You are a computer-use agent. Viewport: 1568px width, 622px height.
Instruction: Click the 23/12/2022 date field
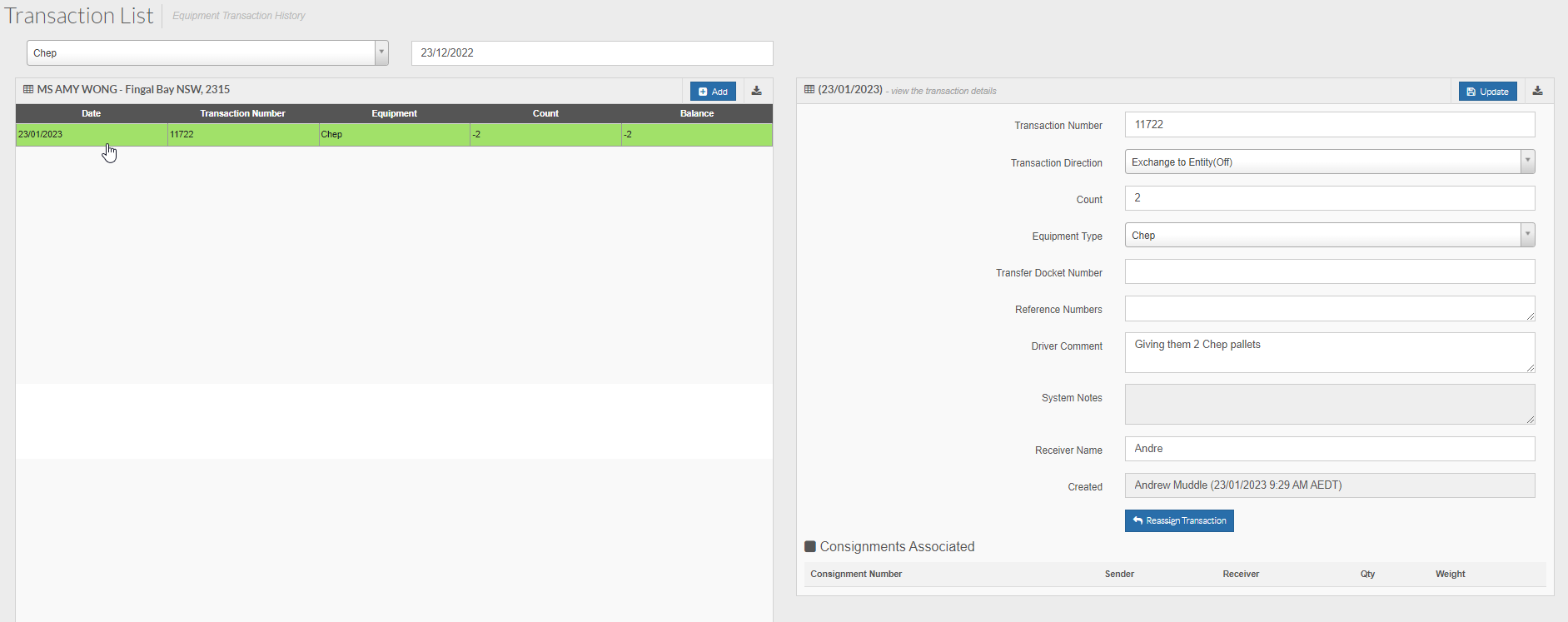coord(592,52)
